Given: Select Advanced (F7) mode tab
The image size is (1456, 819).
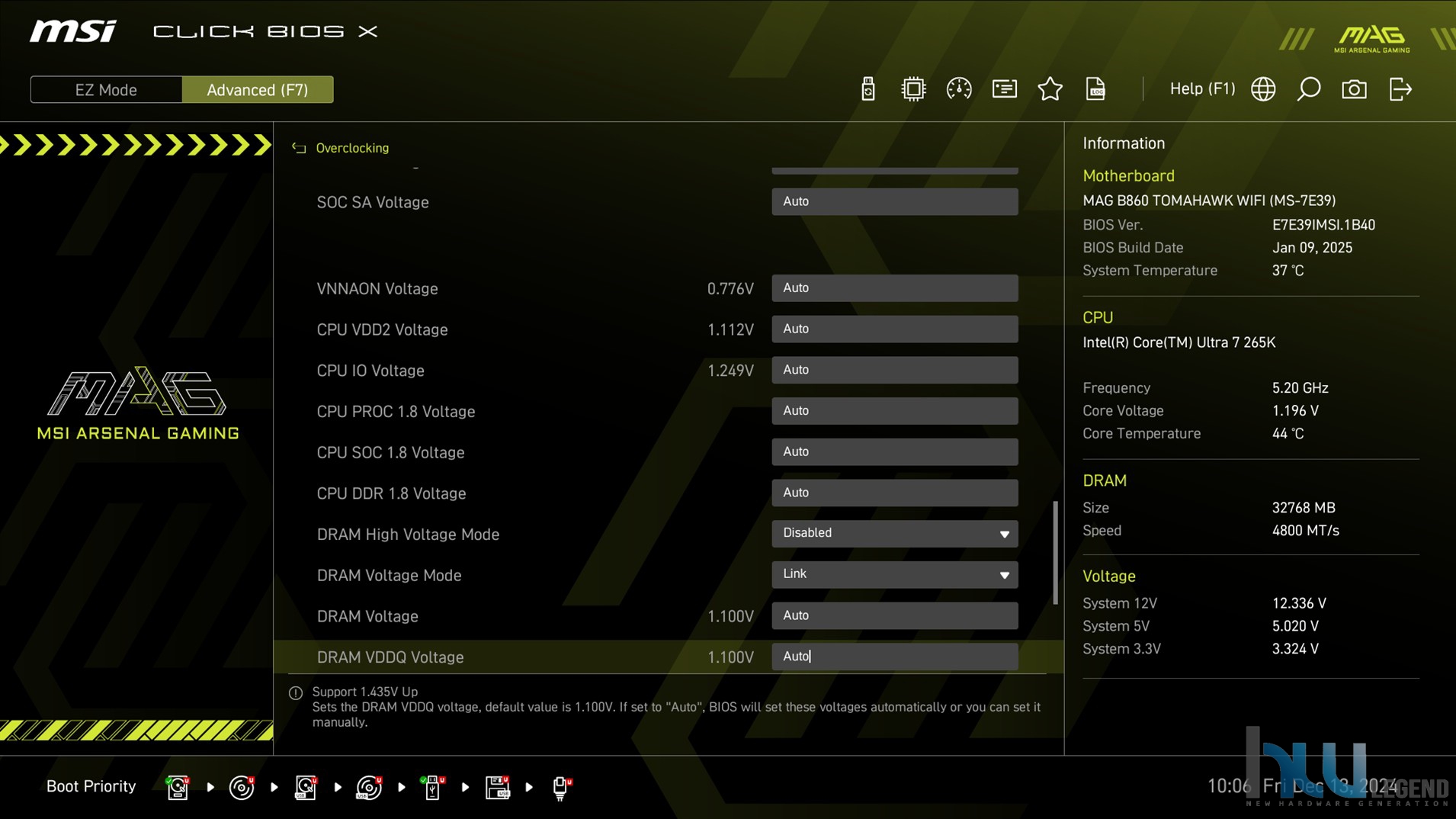Looking at the screenshot, I should (x=258, y=90).
